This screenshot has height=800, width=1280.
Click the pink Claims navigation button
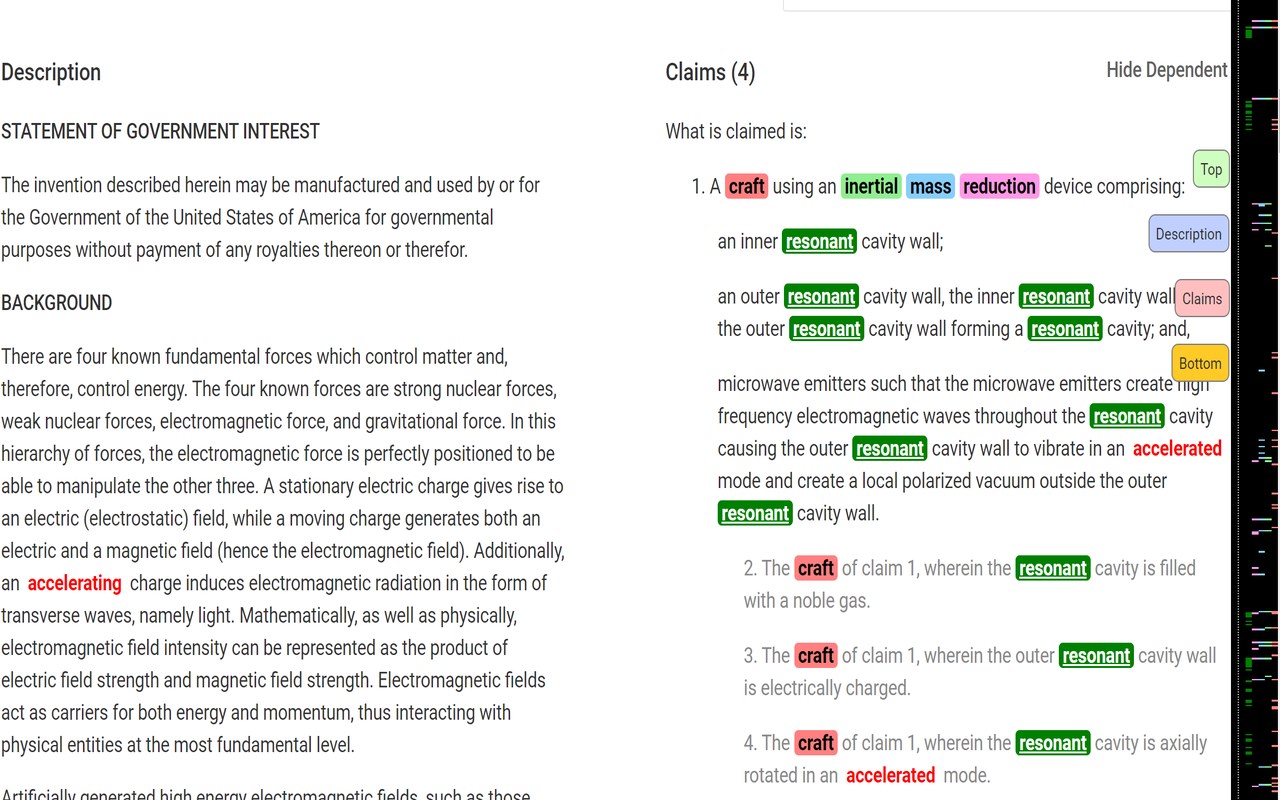click(1201, 298)
